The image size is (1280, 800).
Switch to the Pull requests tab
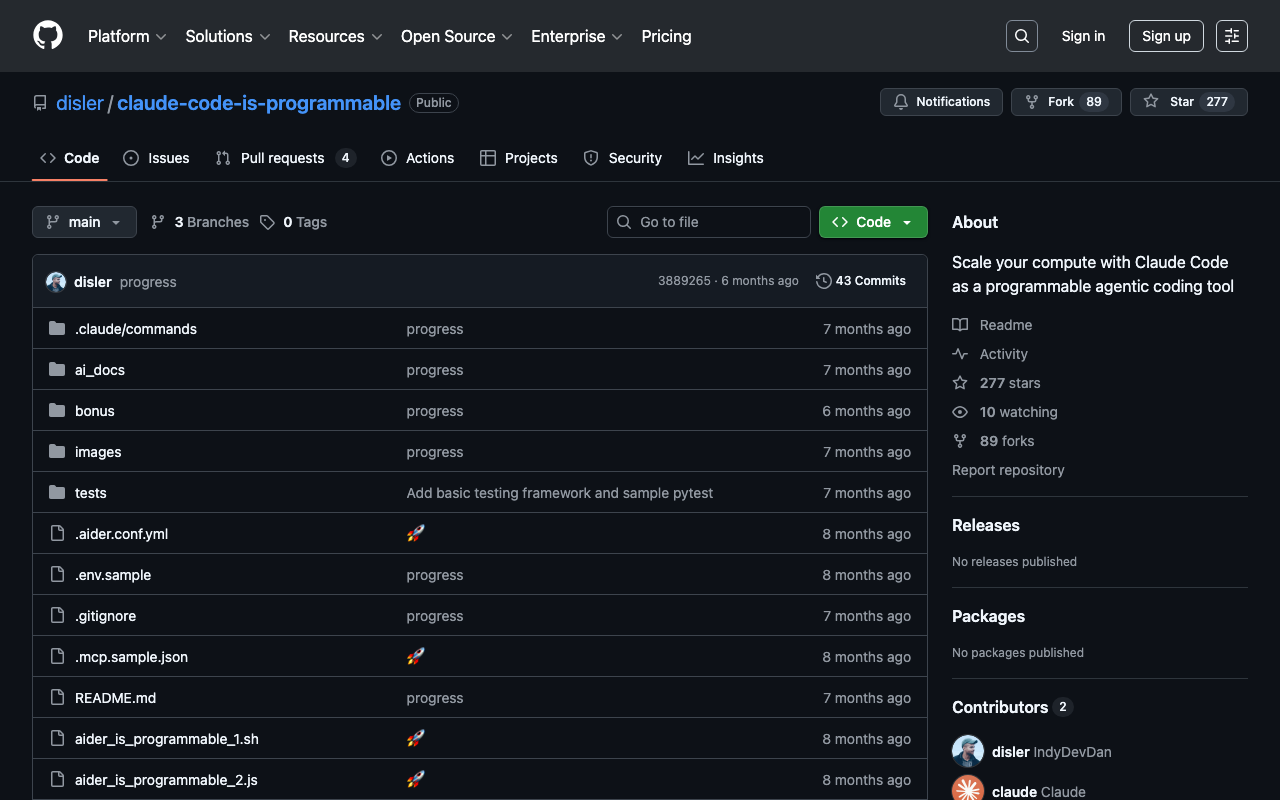(x=282, y=158)
